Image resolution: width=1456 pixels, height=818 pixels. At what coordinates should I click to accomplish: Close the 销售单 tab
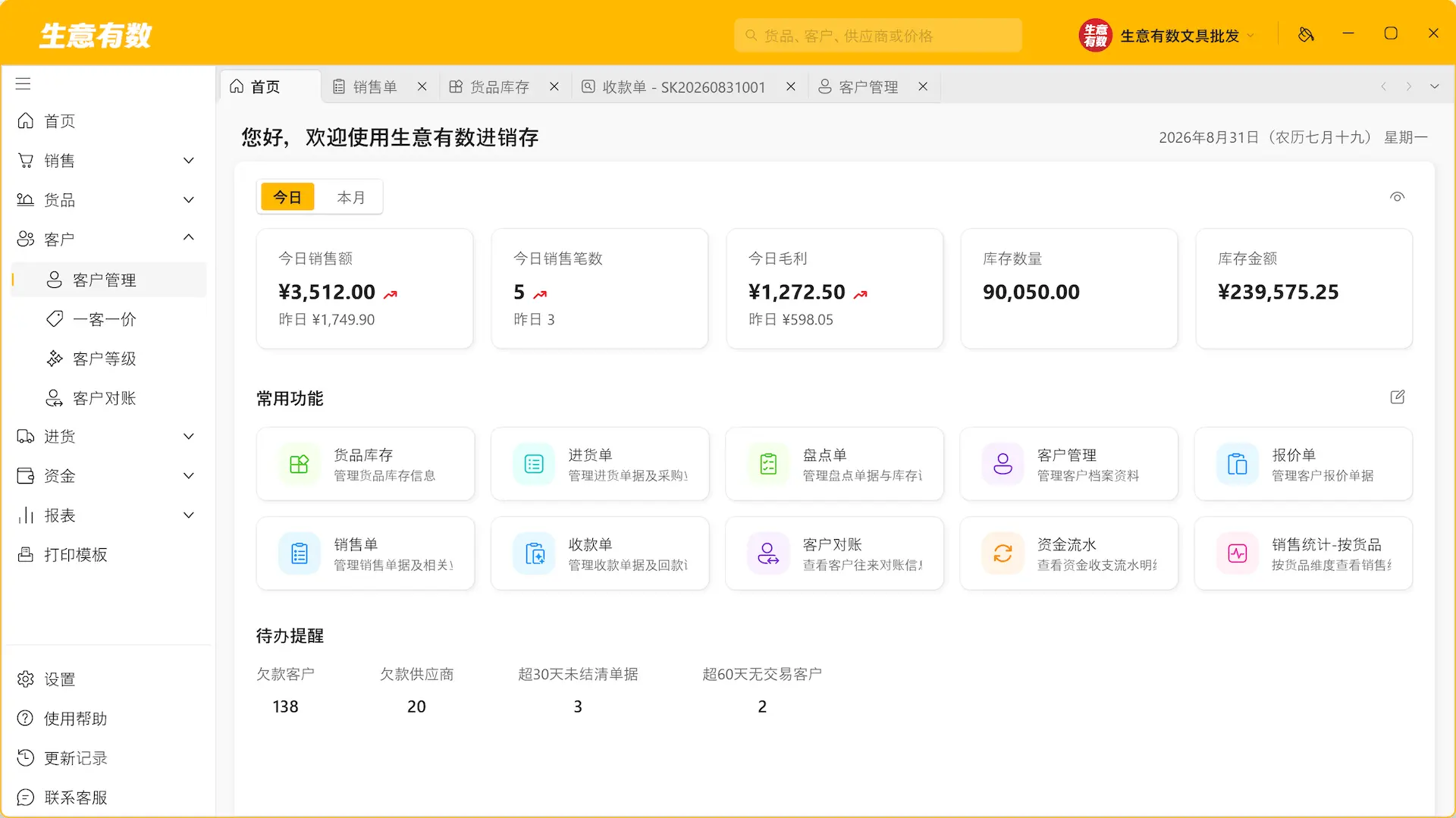(x=422, y=86)
